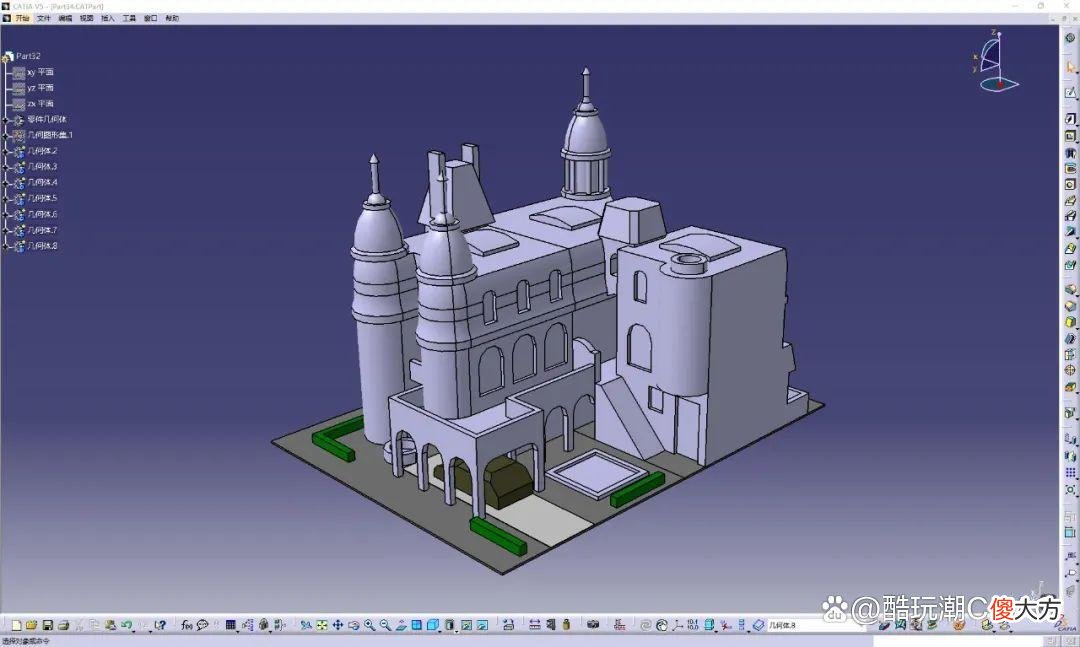Click the Zoom In magnifier icon

pyautogui.click(x=370, y=625)
